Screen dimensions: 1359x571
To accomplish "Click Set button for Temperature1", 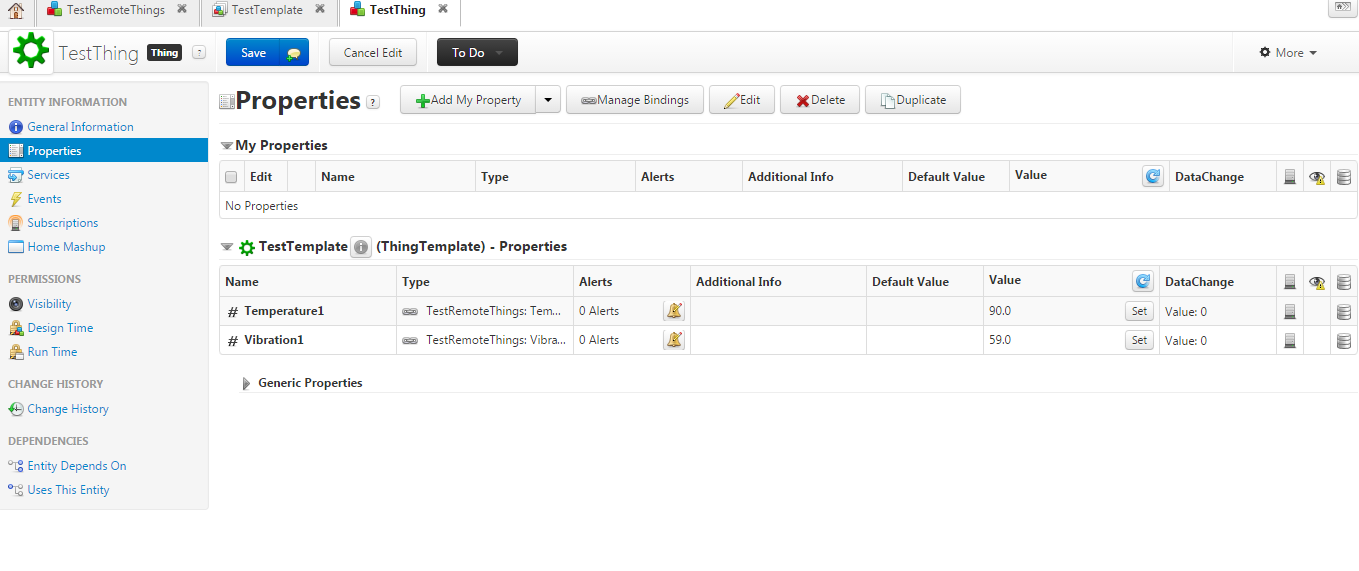I will [x=1139, y=311].
